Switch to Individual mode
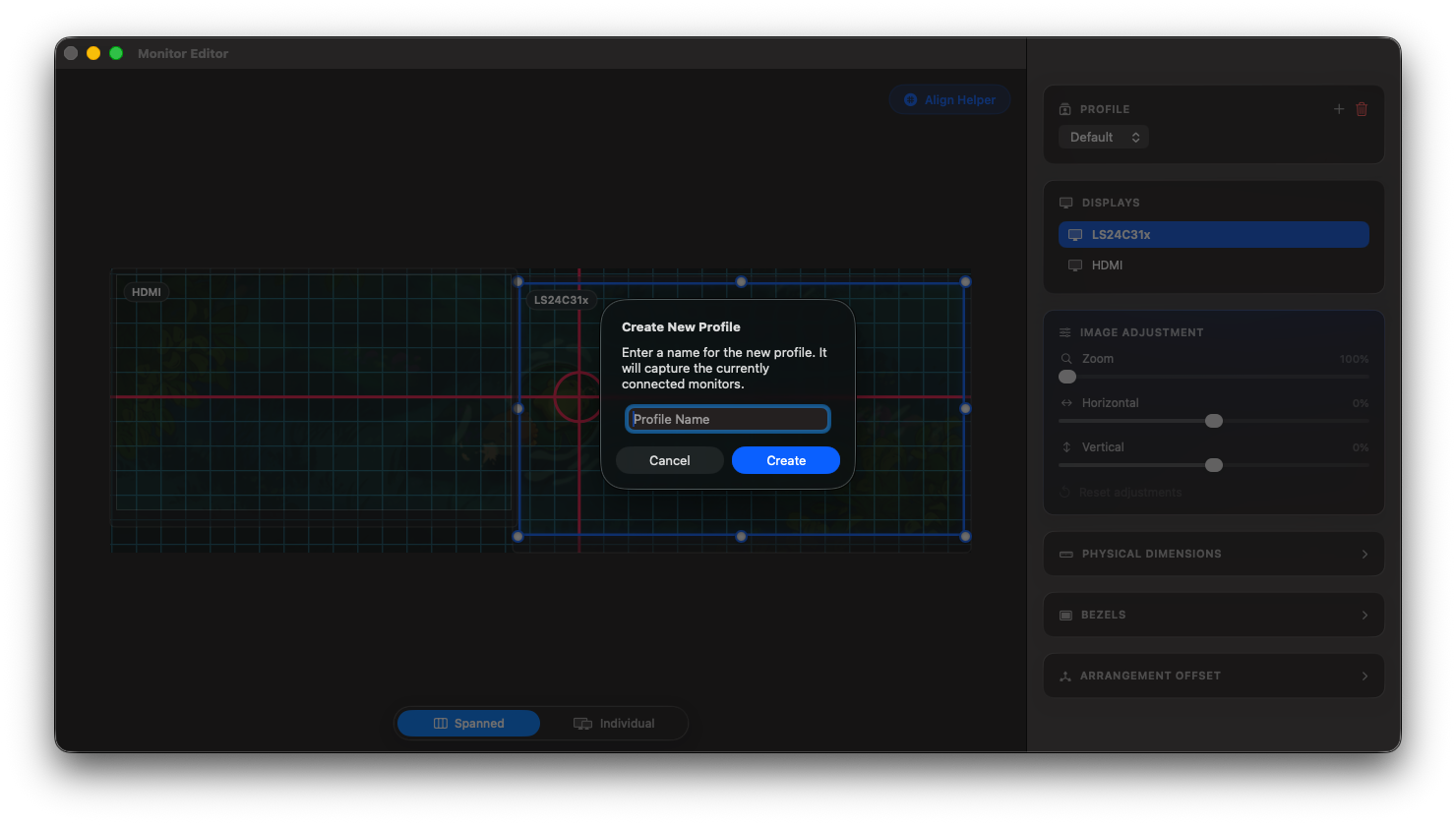 click(x=614, y=723)
